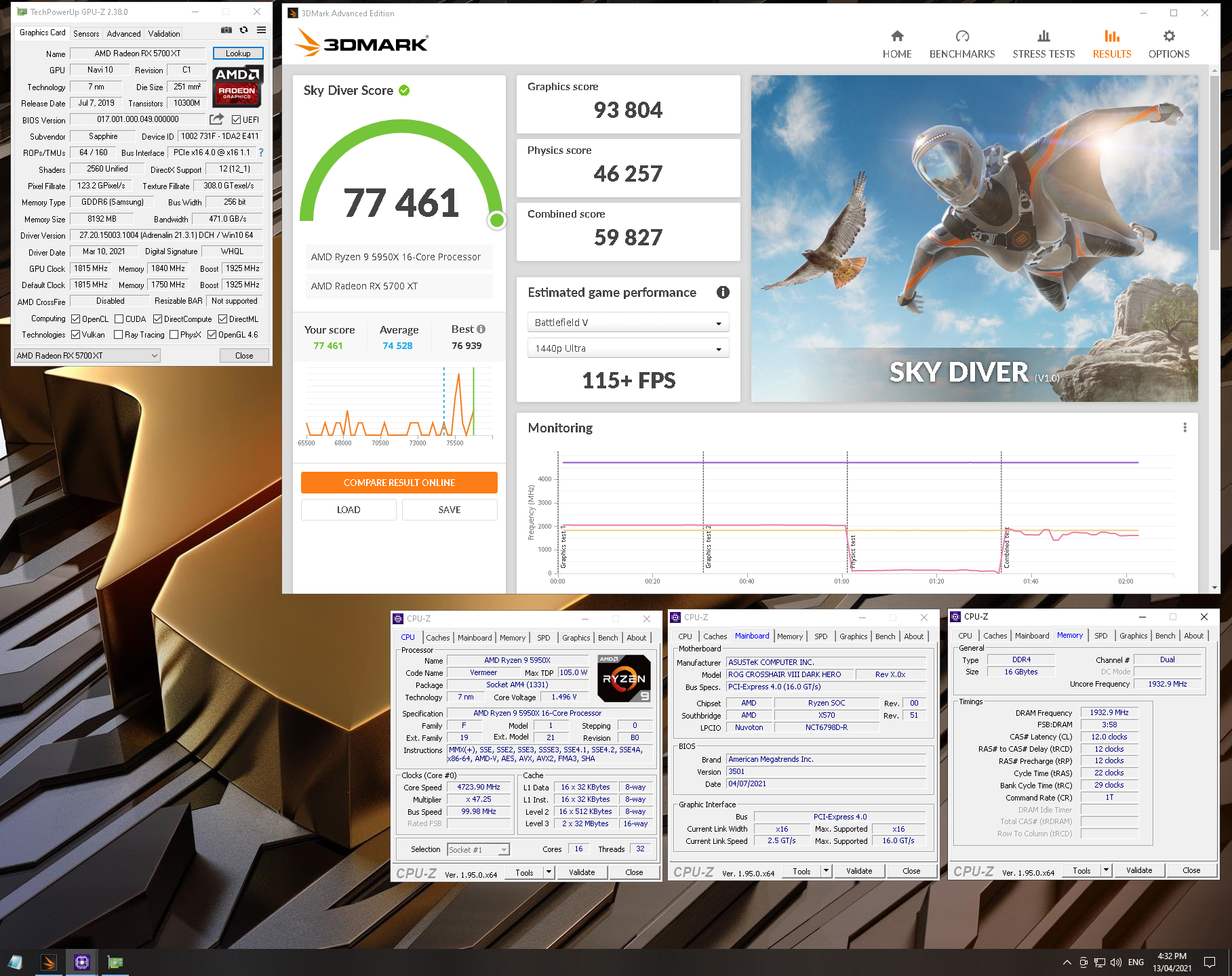Screen dimensions: 1232x976
Task: Open the Socket #1 selection dropdown in CPU-Z
Action: click(x=478, y=849)
